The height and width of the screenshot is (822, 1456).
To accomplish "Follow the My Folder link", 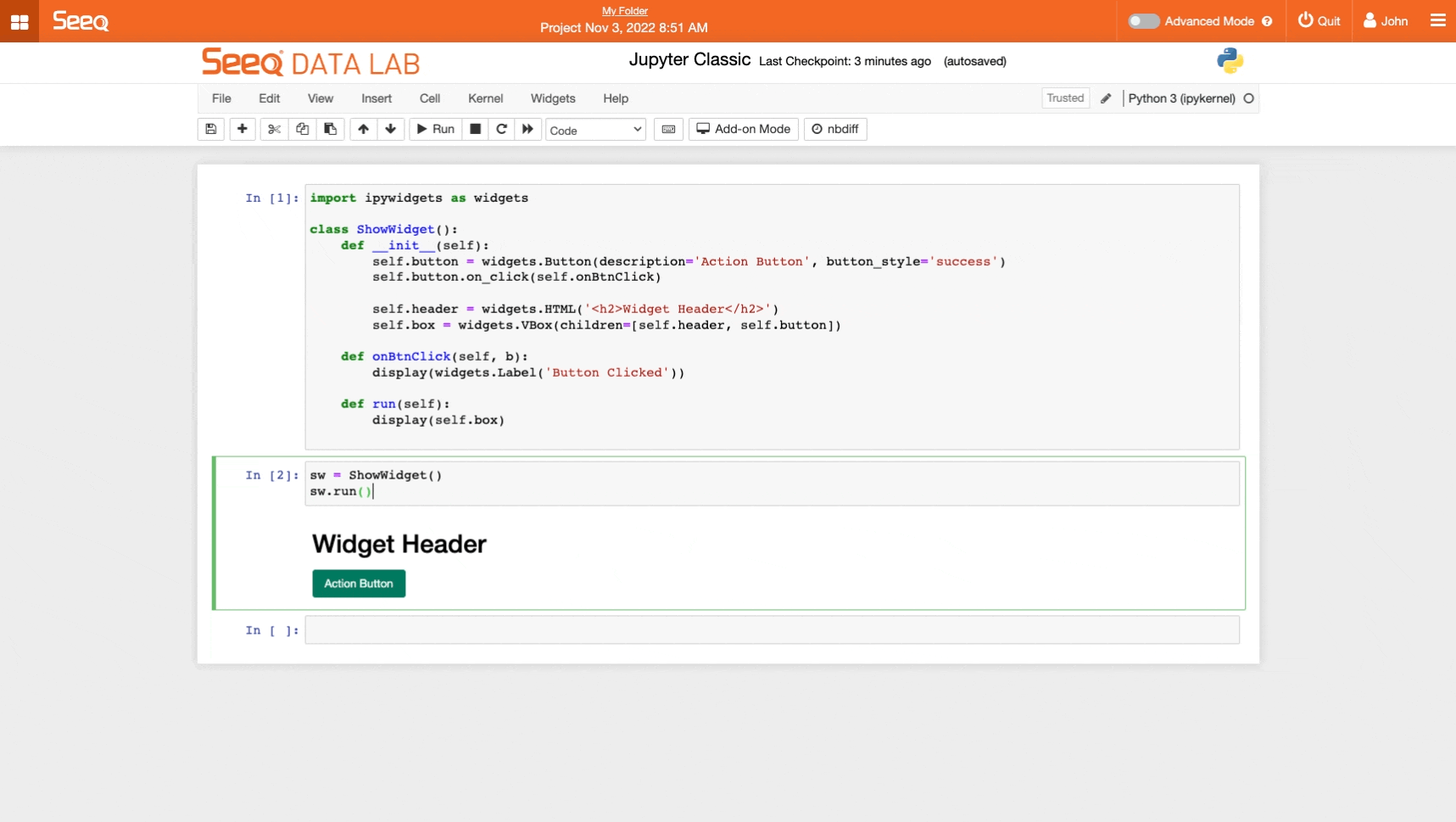I will (624, 11).
